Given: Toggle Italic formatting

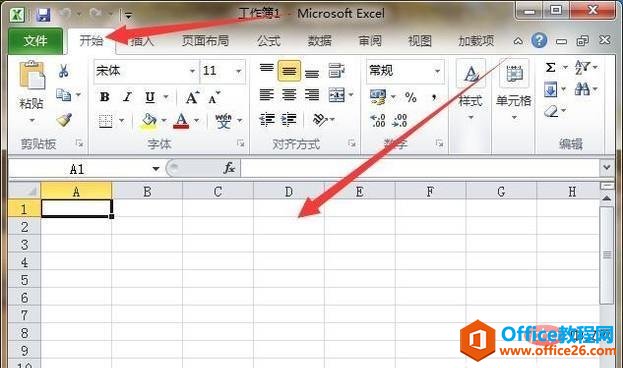Looking at the screenshot, I should click(127, 97).
